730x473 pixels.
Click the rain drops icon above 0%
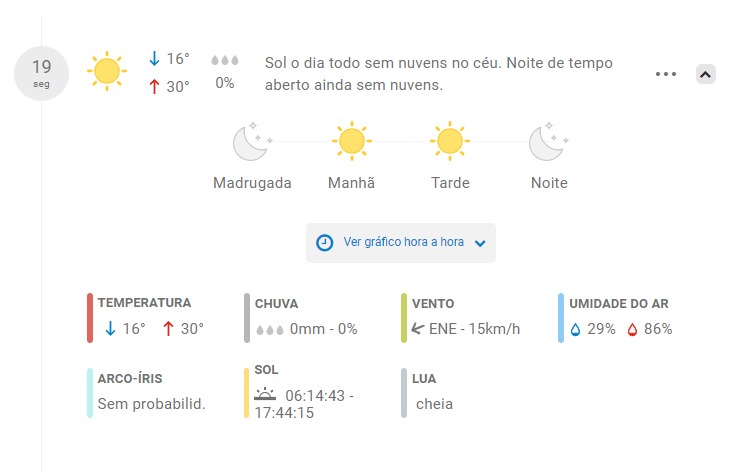225,60
